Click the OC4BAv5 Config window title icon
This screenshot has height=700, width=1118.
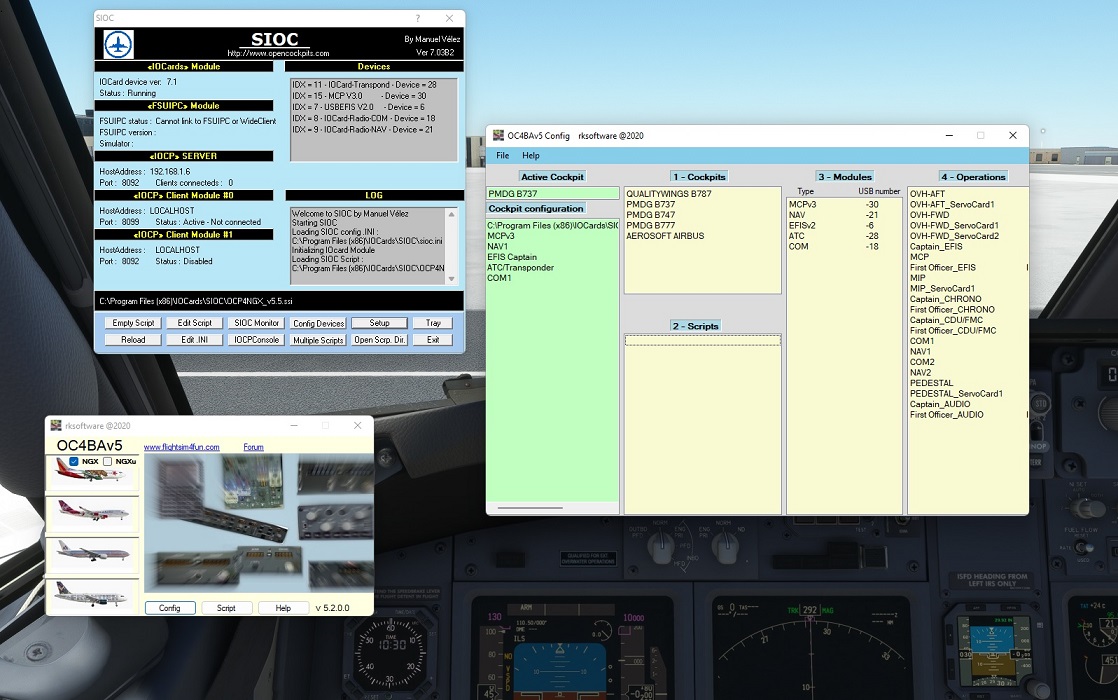coord(498,135)
